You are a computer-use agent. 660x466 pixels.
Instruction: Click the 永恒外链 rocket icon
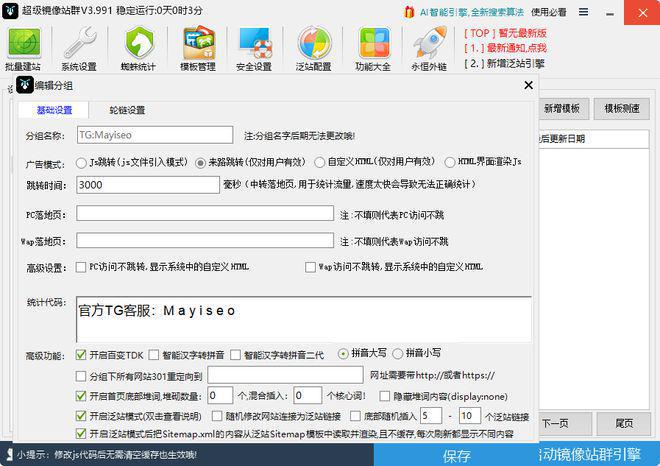429,46
